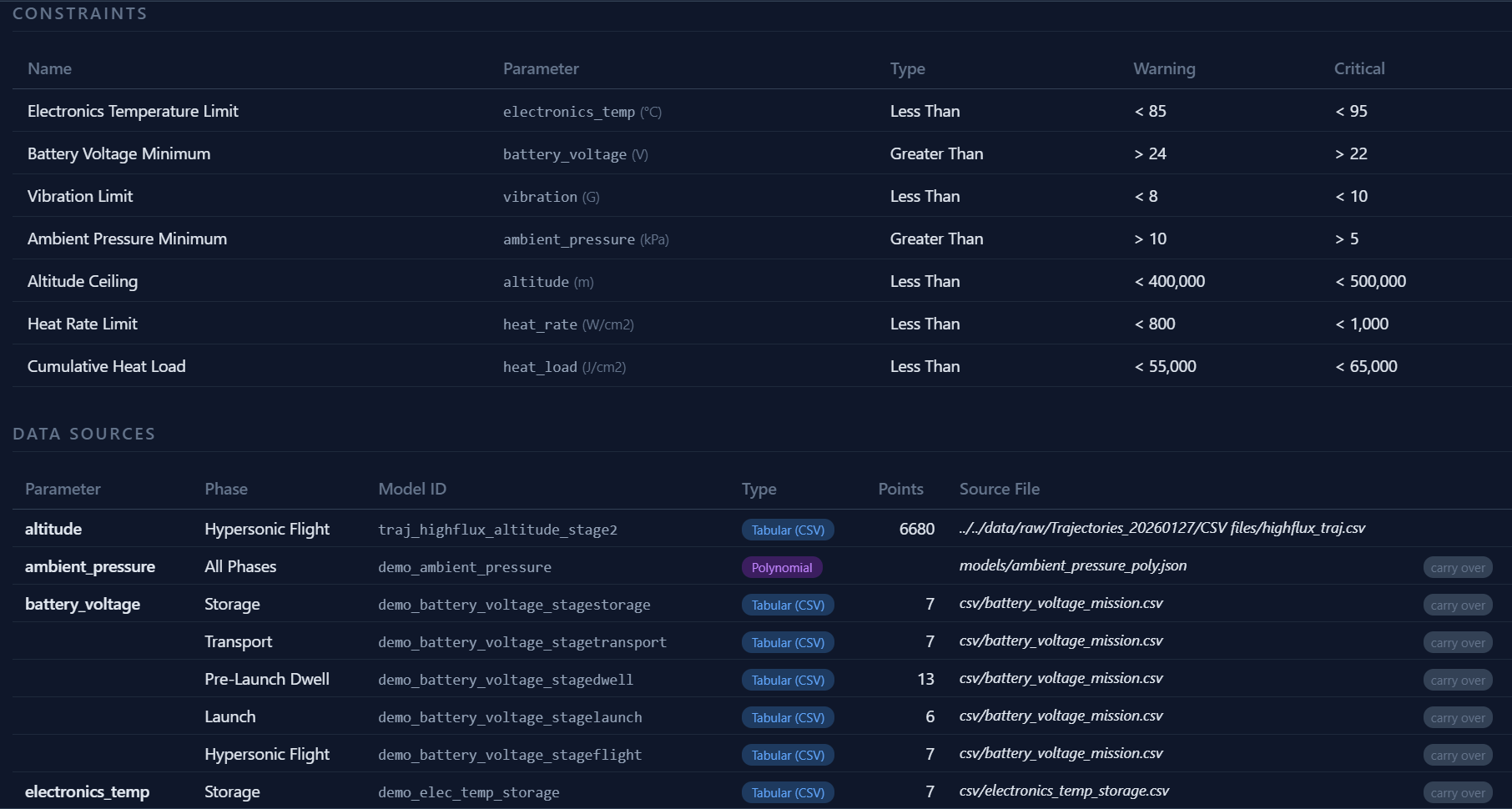Click the 6680 points value
The width and height of the screenshot is (1512, 809).
pyautogui.click(x=917, y=529)
